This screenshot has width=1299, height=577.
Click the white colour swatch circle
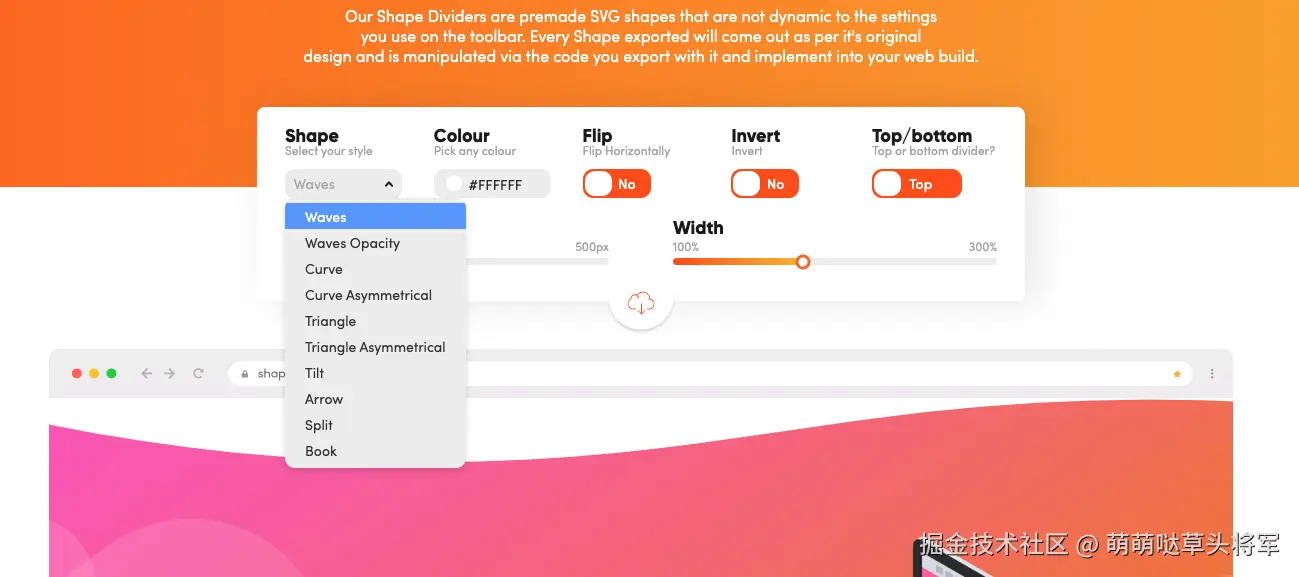(x=454, y=184)
